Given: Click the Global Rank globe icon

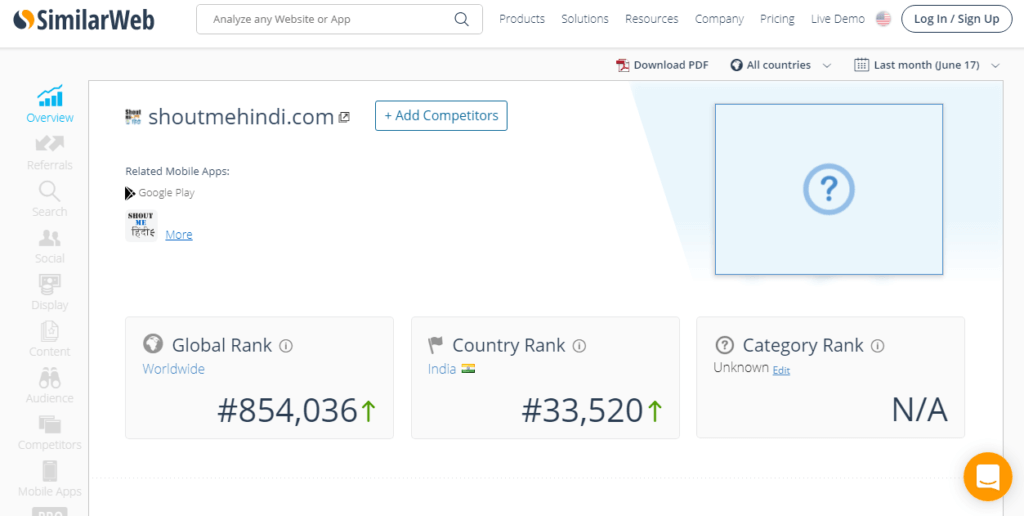Looking at the screenshot, I should [x=153, y=344].
